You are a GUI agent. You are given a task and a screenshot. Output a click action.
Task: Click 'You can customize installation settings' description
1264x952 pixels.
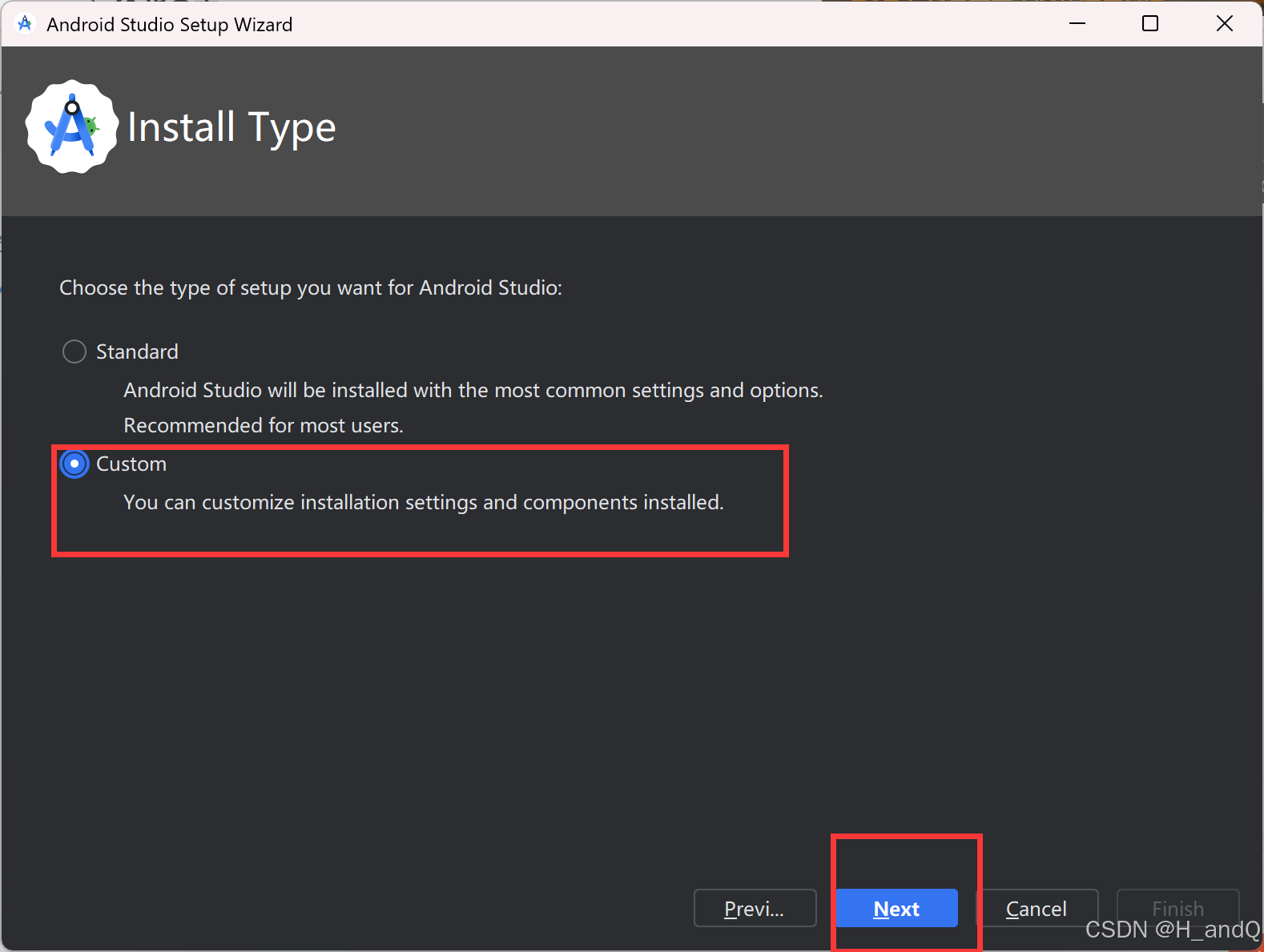[424, 502]
